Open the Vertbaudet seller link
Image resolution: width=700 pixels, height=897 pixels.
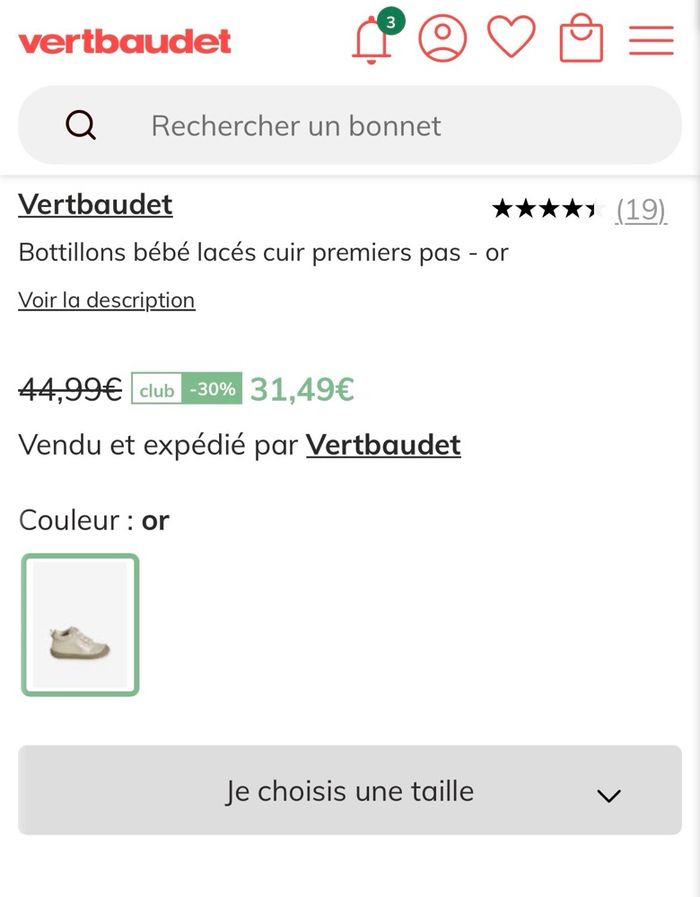coord(383,445)
